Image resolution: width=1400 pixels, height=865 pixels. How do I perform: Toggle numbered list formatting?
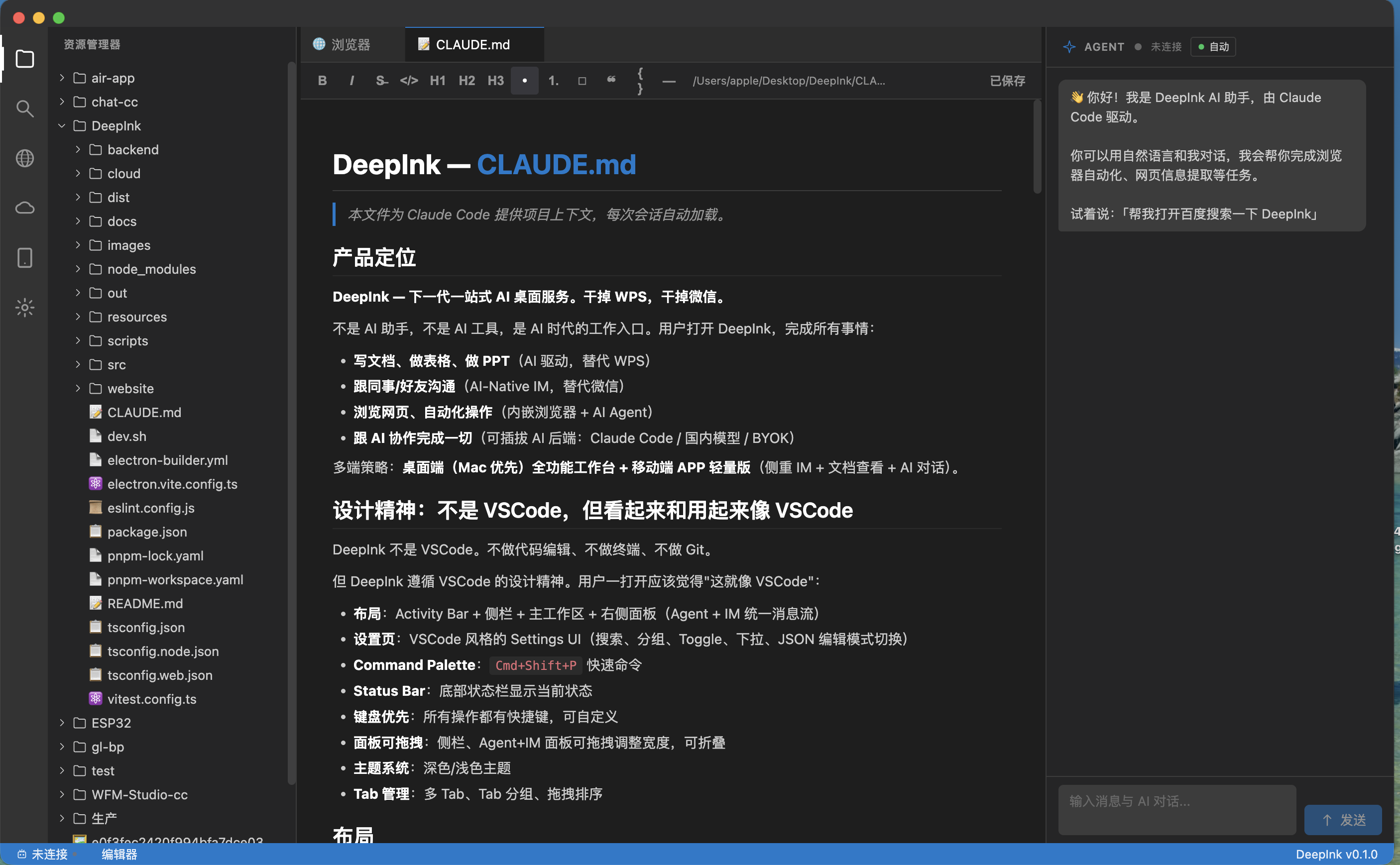553,81
